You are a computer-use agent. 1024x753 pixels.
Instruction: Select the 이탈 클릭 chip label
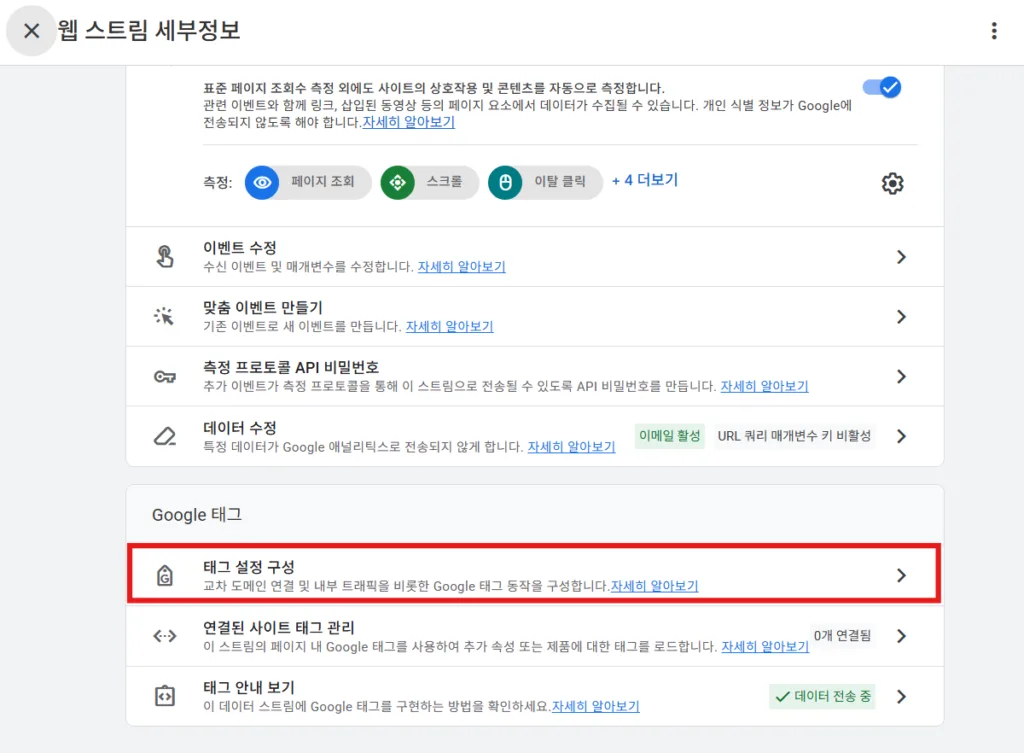(560, 182)
